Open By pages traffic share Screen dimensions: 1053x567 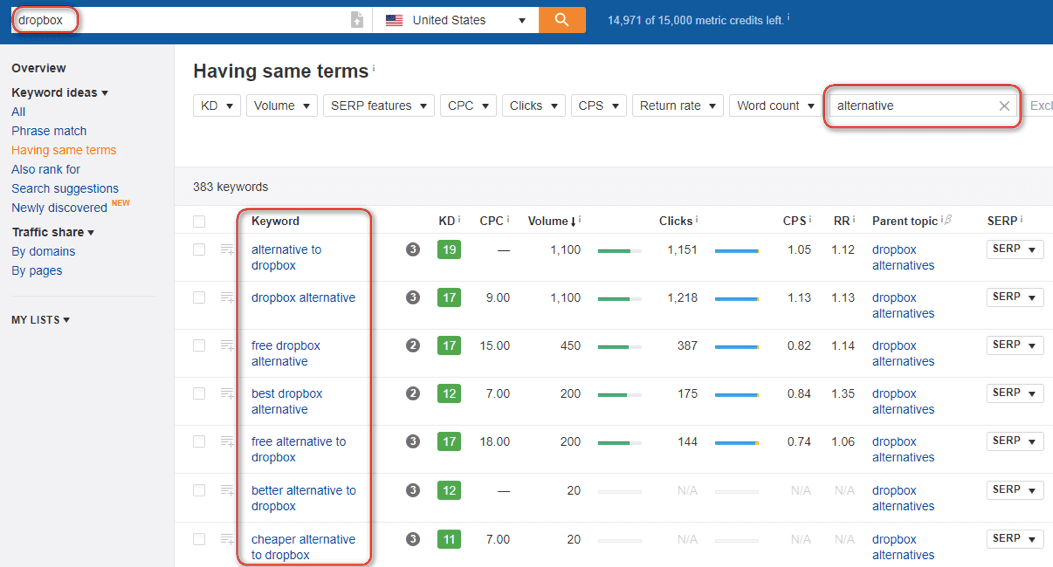(x=37, y=271)
